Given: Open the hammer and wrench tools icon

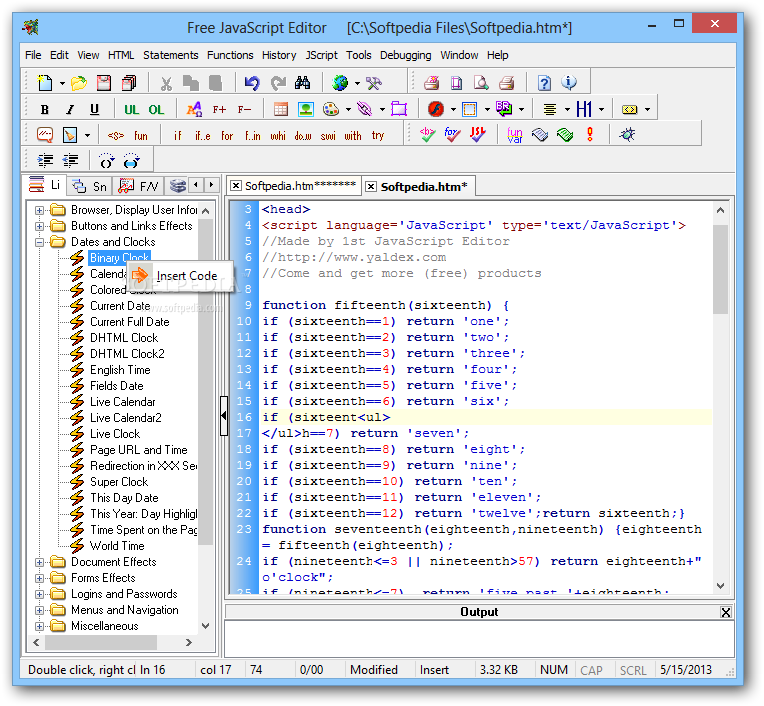Looking at the screenshot, I should point(374,84).
